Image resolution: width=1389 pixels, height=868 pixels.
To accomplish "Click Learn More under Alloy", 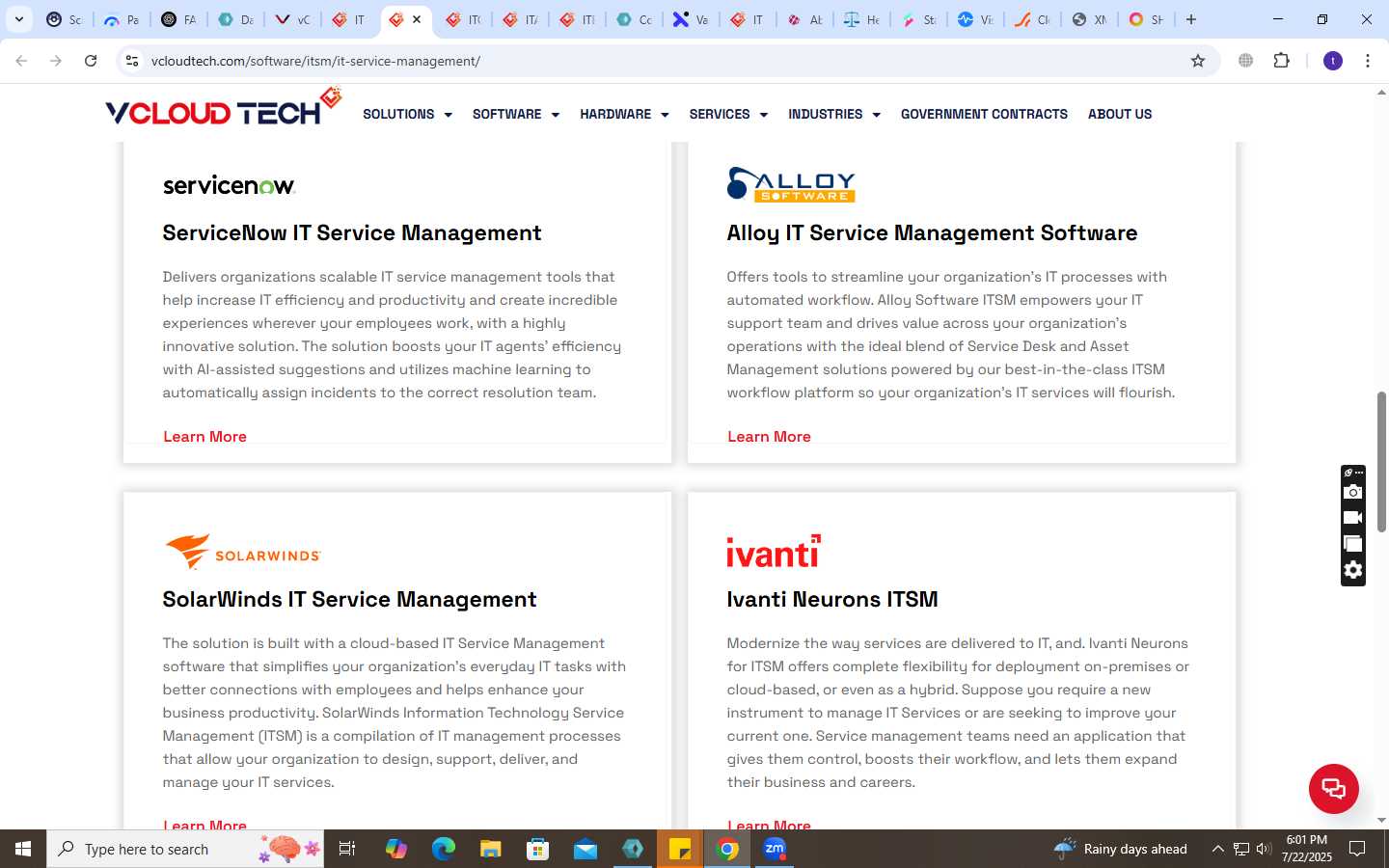I will click(769, 437).
